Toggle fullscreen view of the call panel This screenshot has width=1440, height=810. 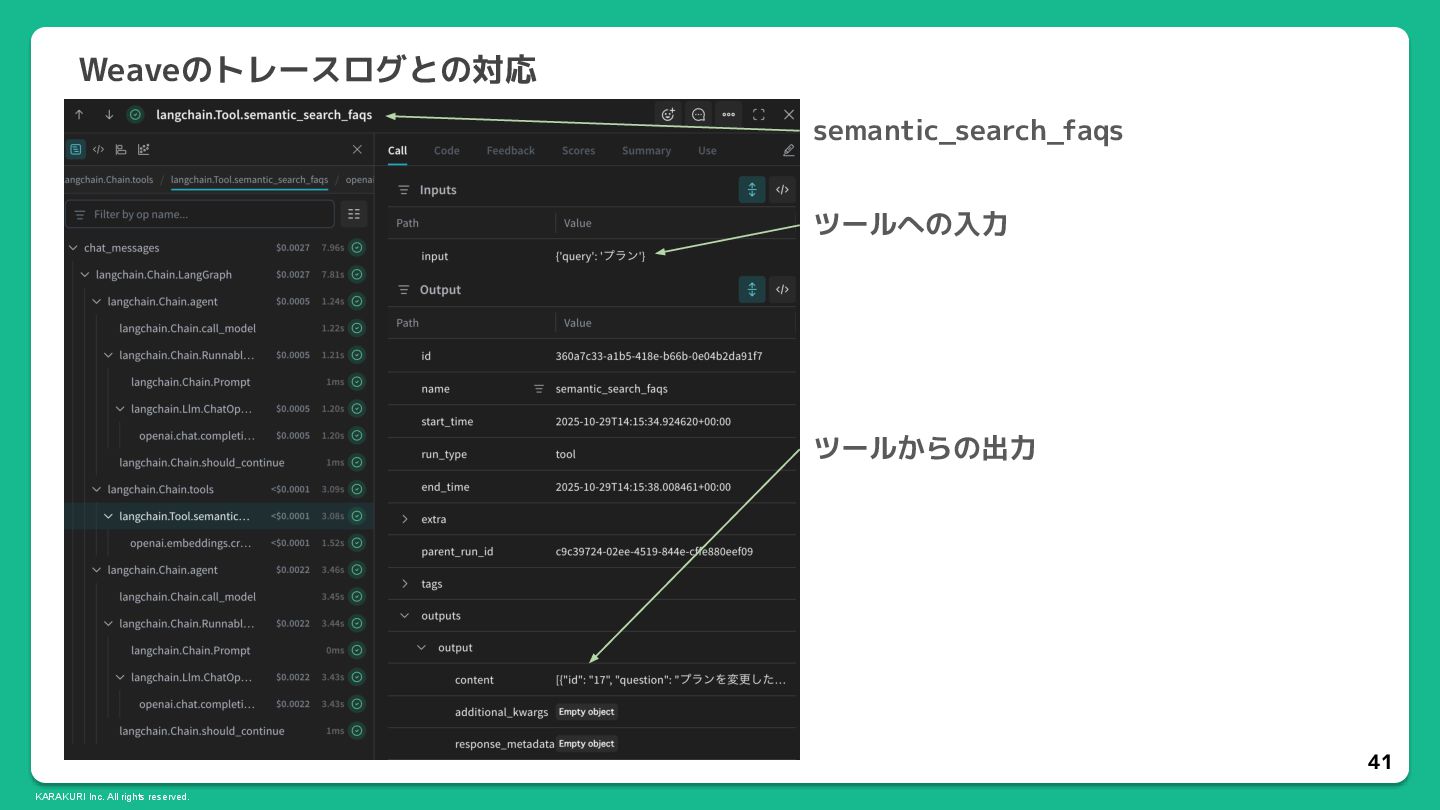[x=759, y=115]
